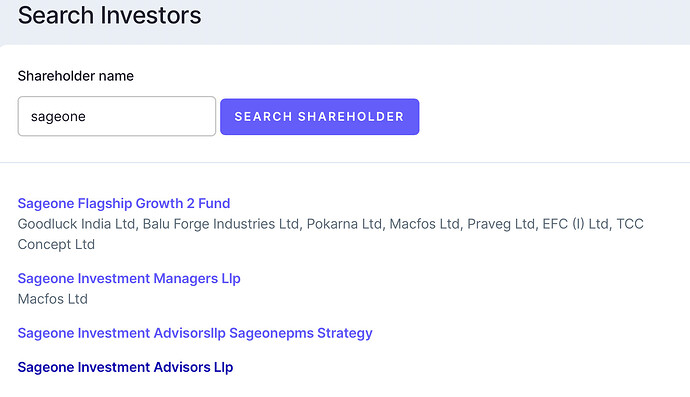The height and width of the screenshot is (397, 690).
Task: Click TCC at end of first holdings line
Action: click(630, 224)
